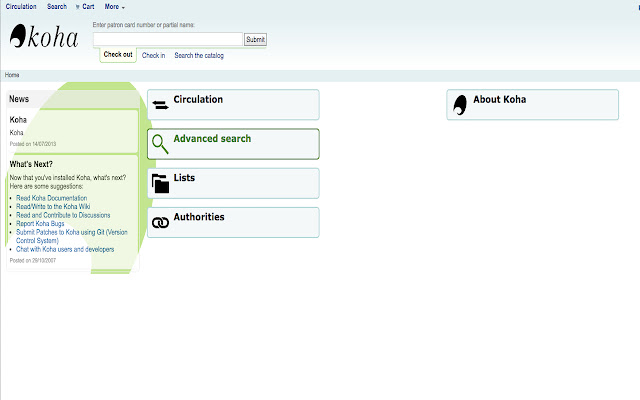Go to the Home breadcrumb link
The height and width of the screenshot is (400, 640).
(x=12, y=75)
